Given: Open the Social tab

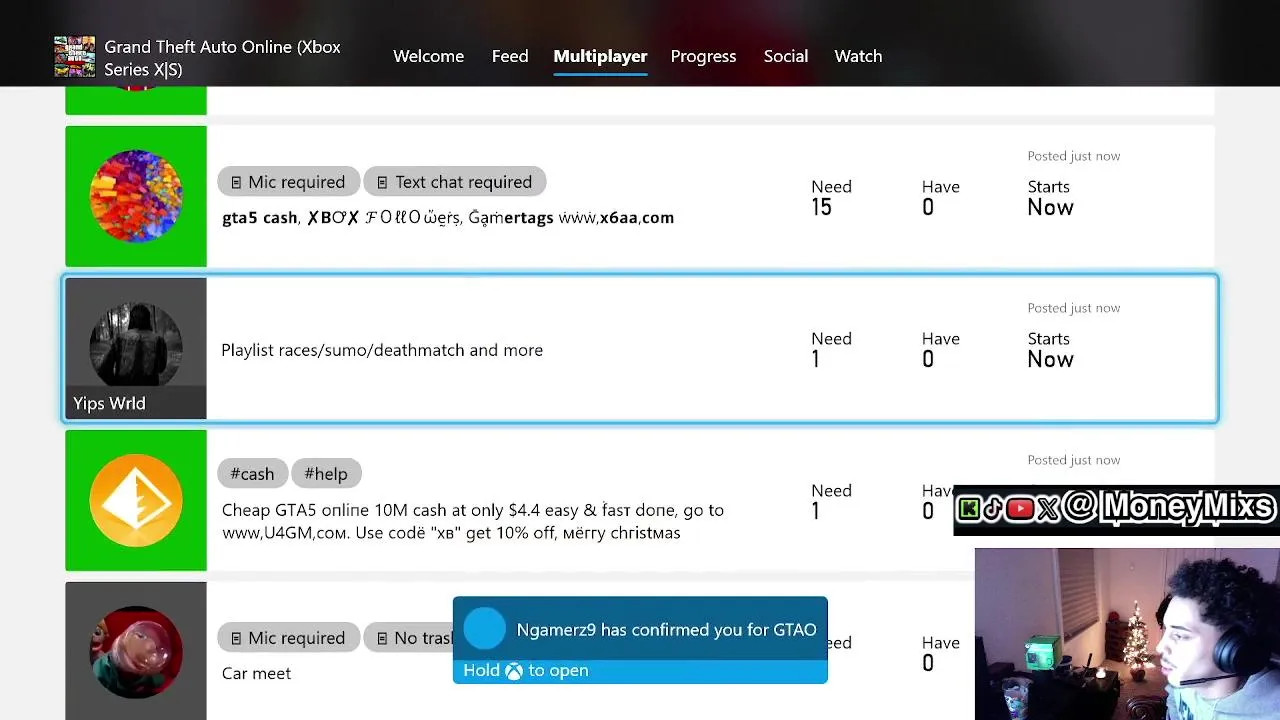Looking at the screenshot, I should 786,56.
